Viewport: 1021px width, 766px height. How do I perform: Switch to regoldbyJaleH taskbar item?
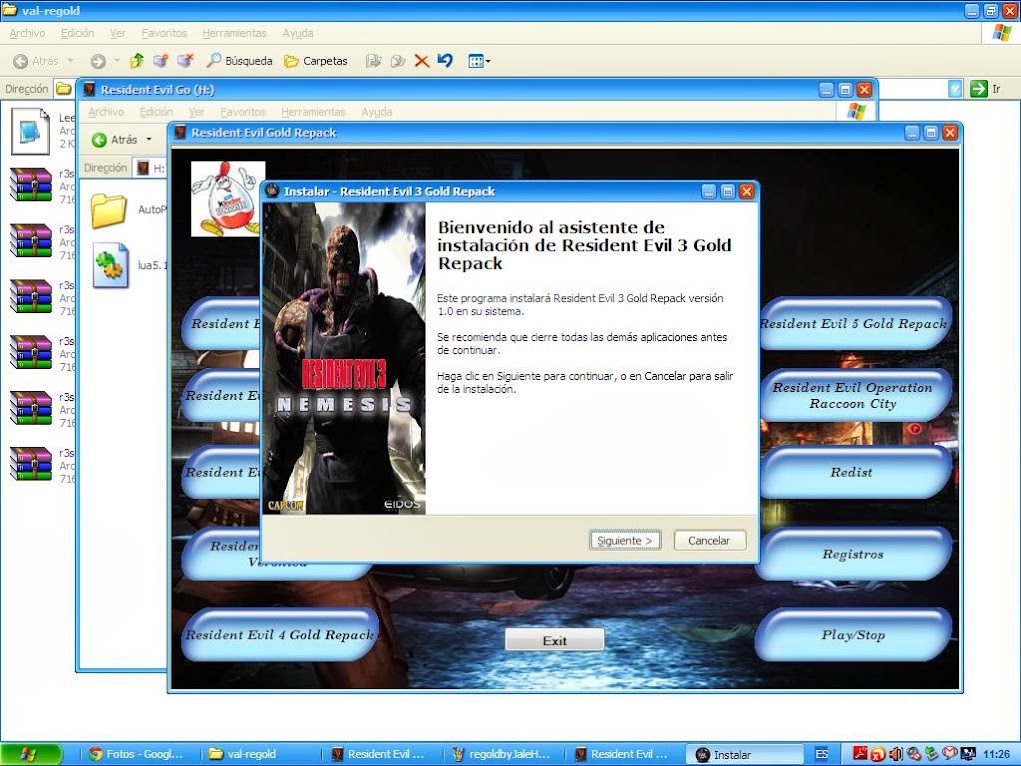[501, 754]
